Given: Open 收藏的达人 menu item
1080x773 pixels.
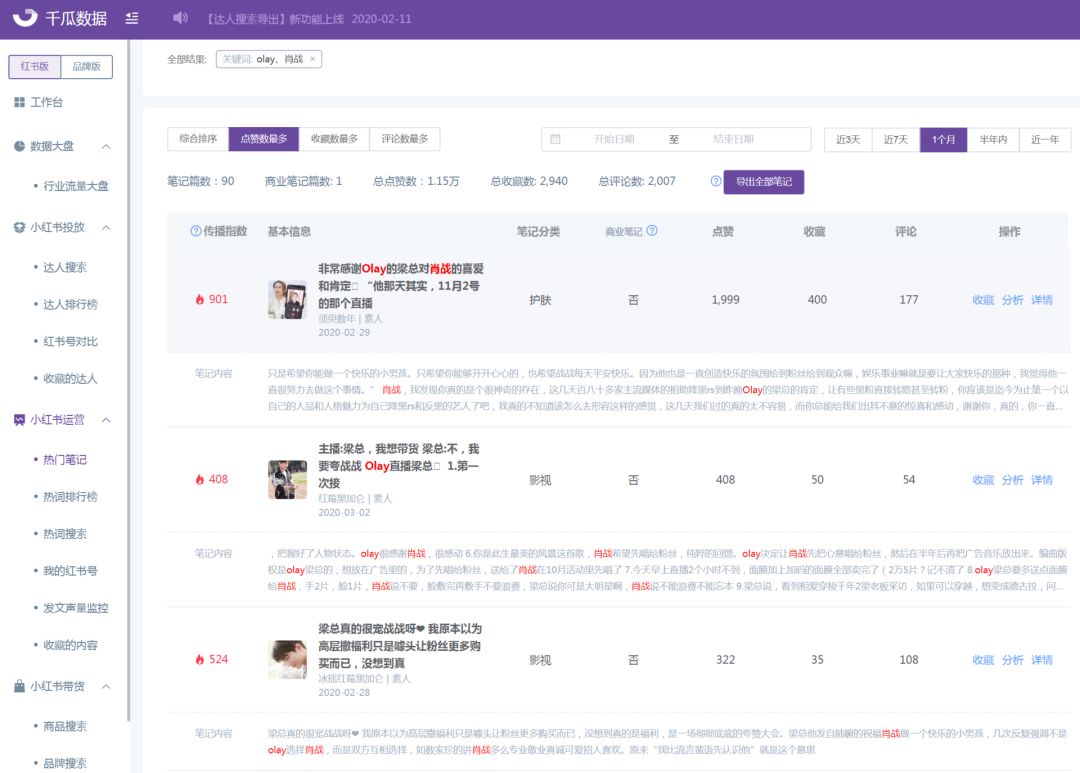Looking at the screenshot, I should point(70,379).
